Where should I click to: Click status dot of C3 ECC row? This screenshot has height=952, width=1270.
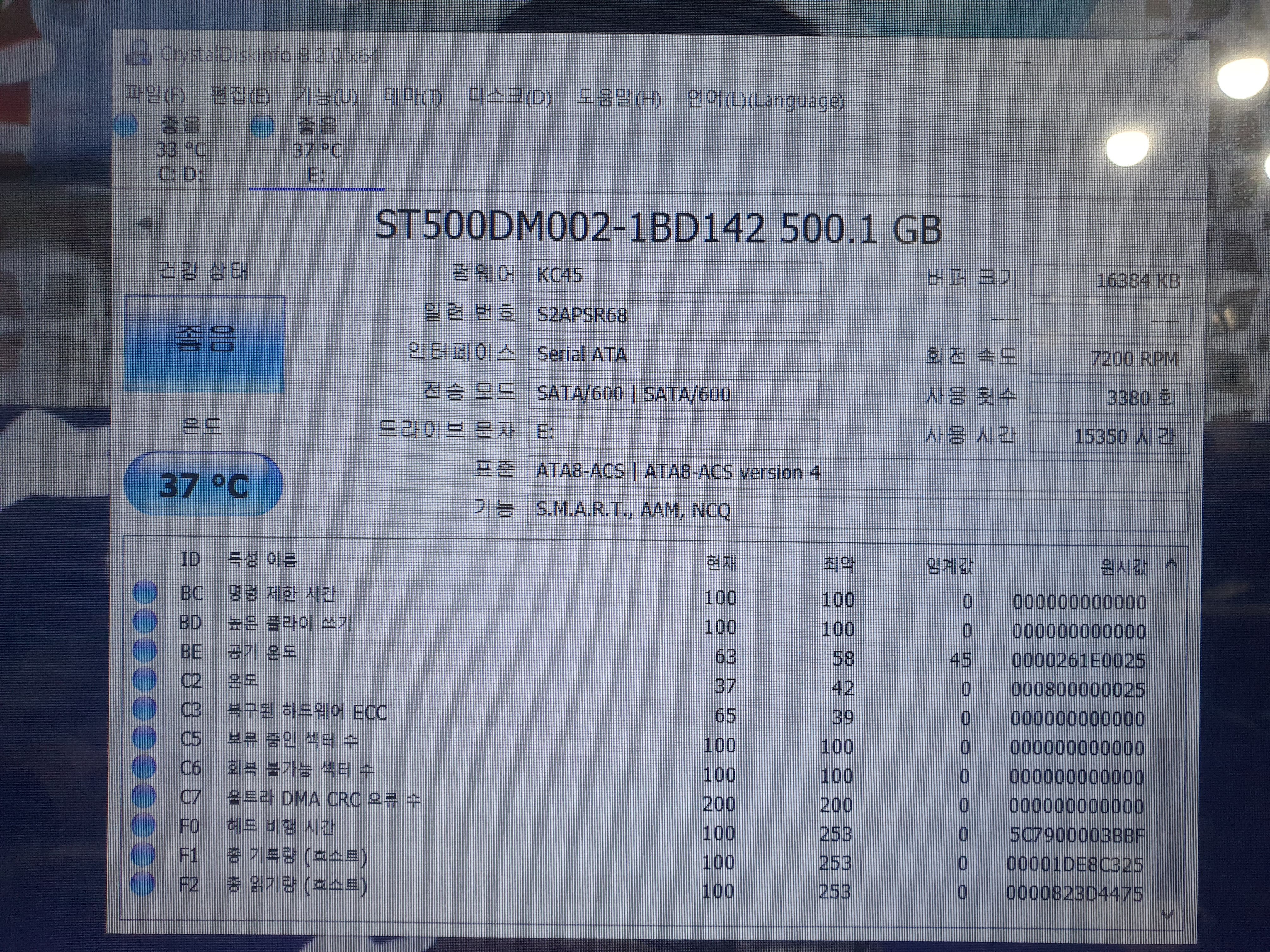coord(144,709)
